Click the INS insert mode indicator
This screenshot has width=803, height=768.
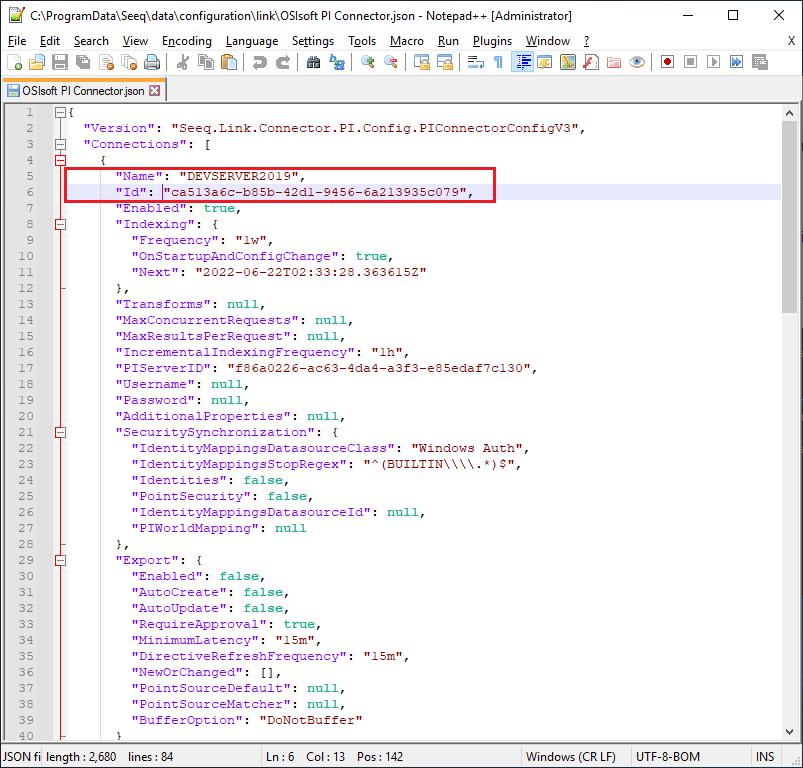click(765, 757)
